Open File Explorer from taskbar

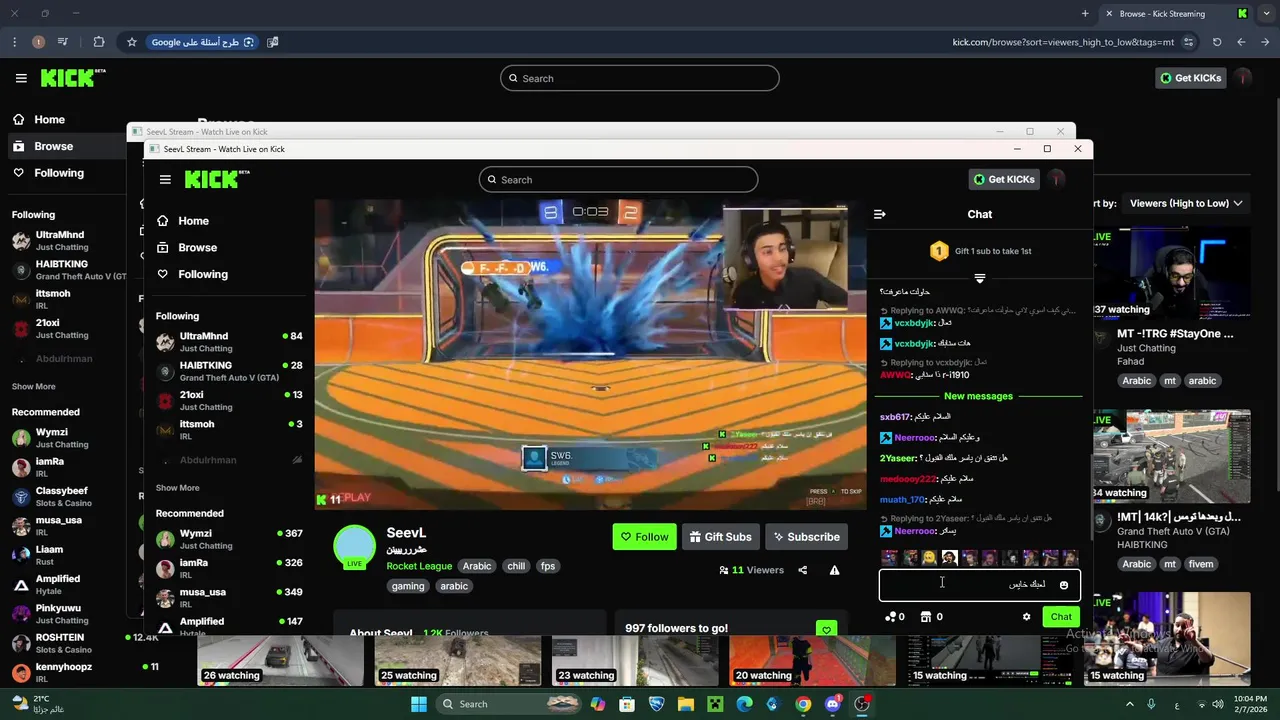coord(686,704)
